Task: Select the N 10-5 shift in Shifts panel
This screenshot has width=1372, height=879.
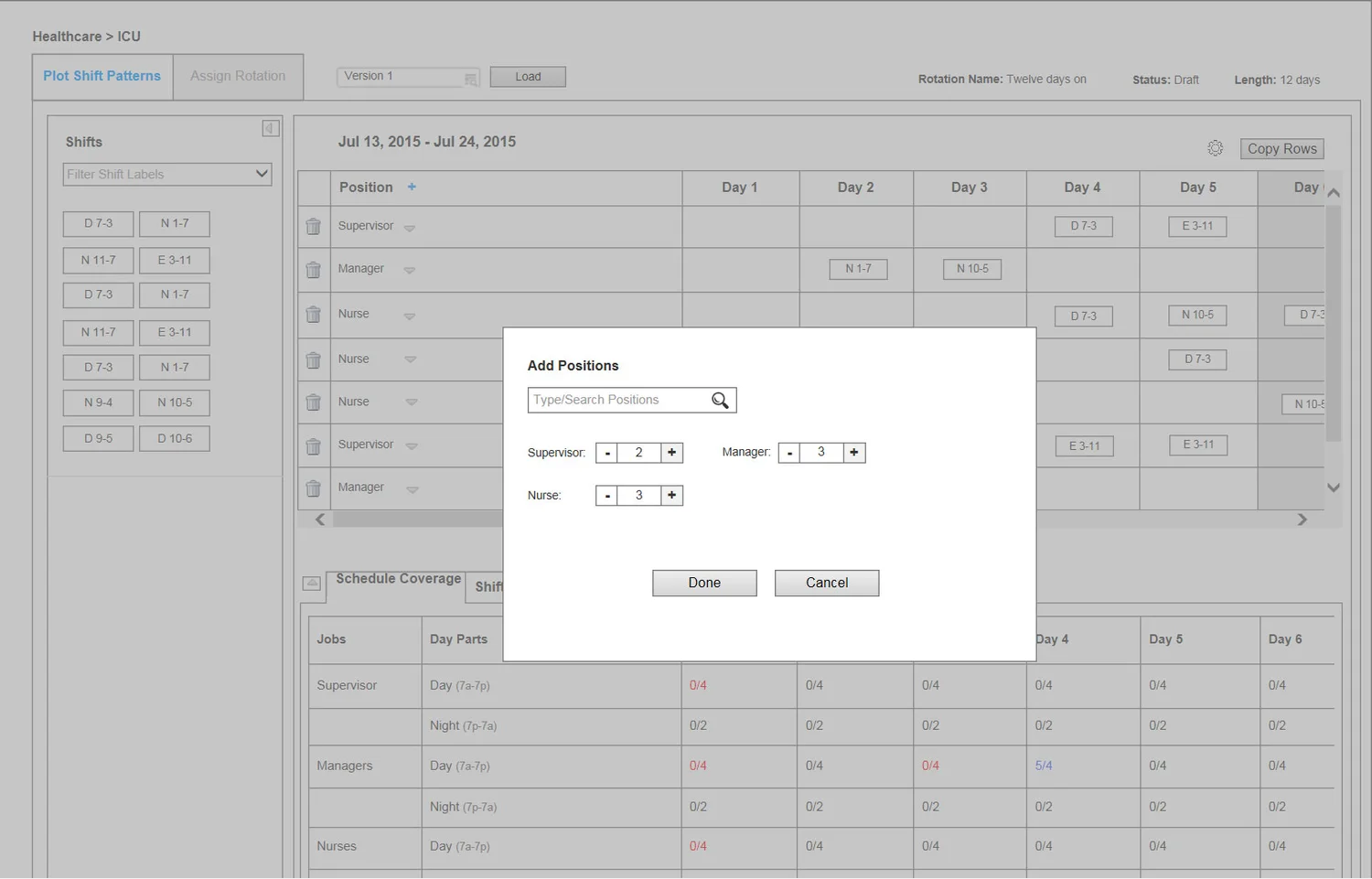Action: [x=175, y=403]
